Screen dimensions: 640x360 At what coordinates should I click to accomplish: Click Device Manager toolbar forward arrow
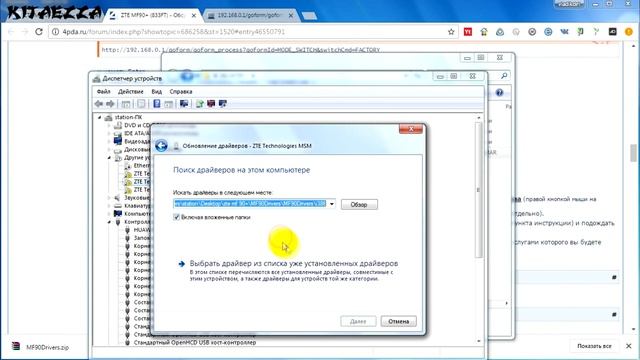click(110, 104)
